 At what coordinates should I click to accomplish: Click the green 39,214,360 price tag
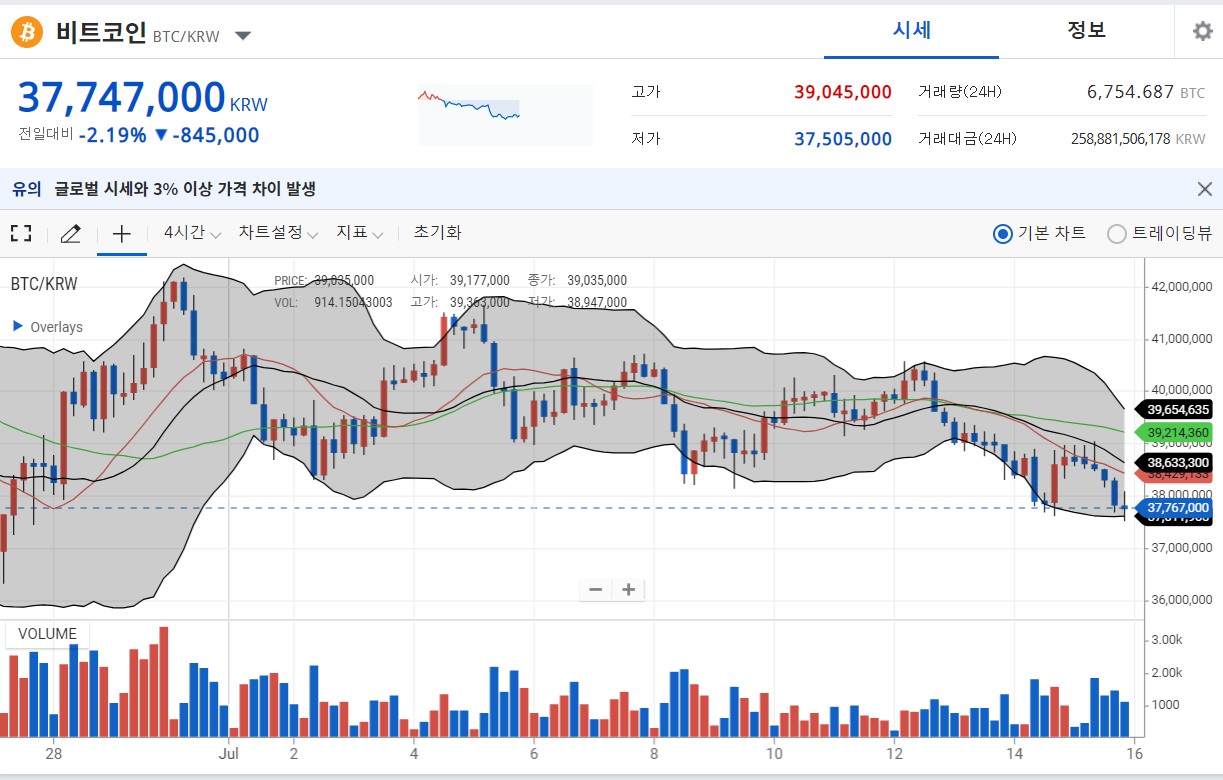(x=1174, y=432)
